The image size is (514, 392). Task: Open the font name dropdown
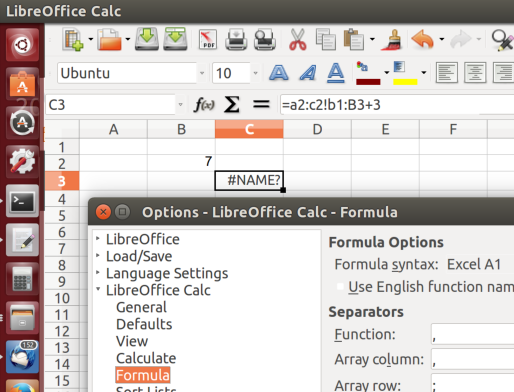202,73
